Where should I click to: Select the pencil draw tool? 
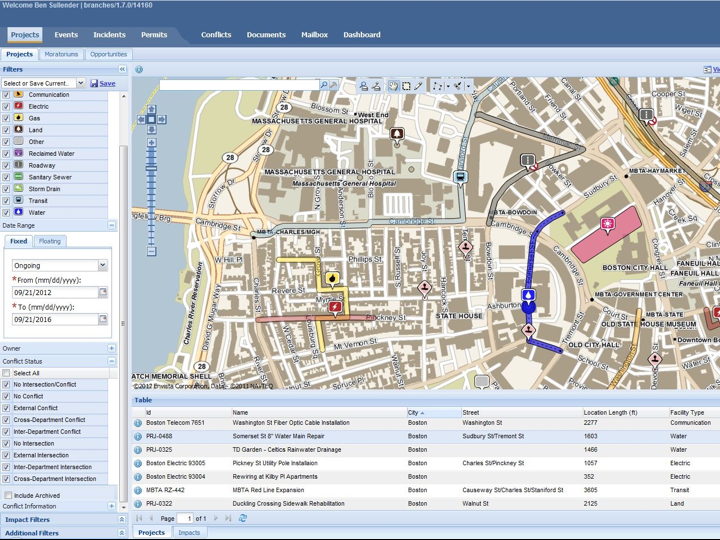(x=418, y=86)
